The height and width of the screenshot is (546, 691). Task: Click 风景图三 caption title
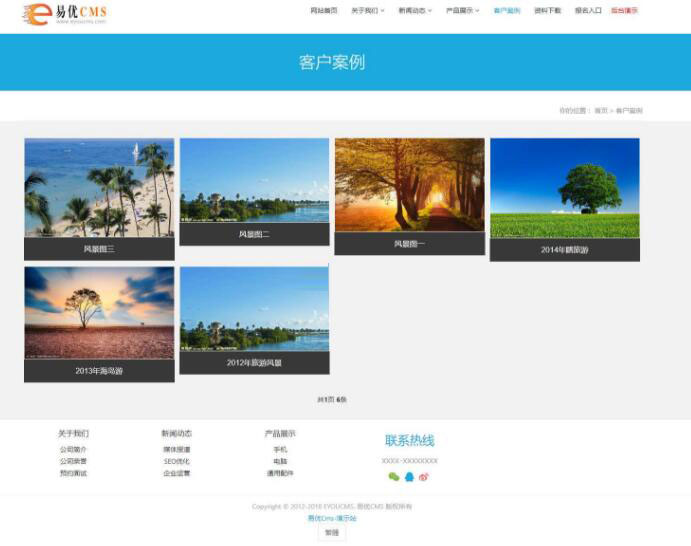[99, 249]
